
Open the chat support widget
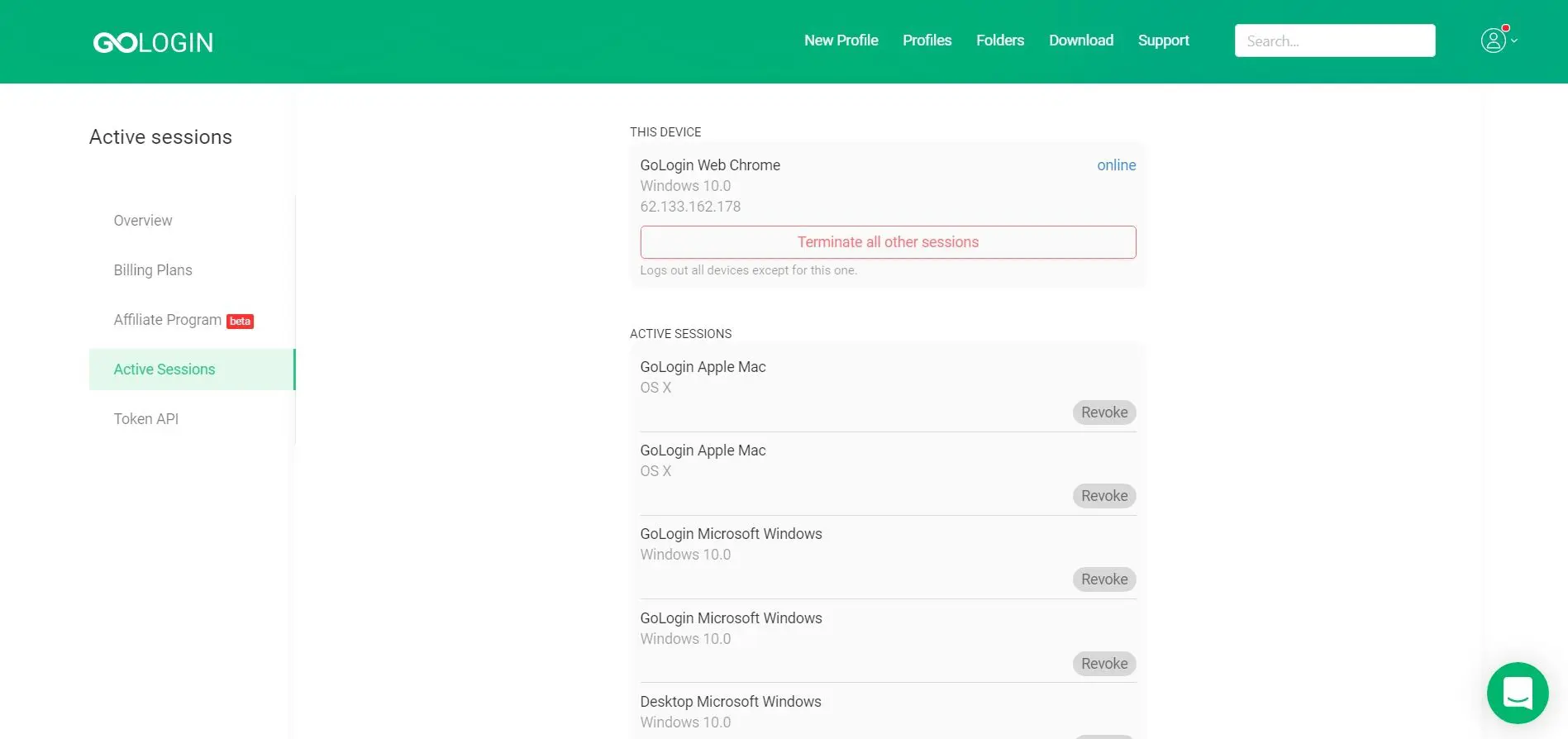click(x=1518, y=693)
